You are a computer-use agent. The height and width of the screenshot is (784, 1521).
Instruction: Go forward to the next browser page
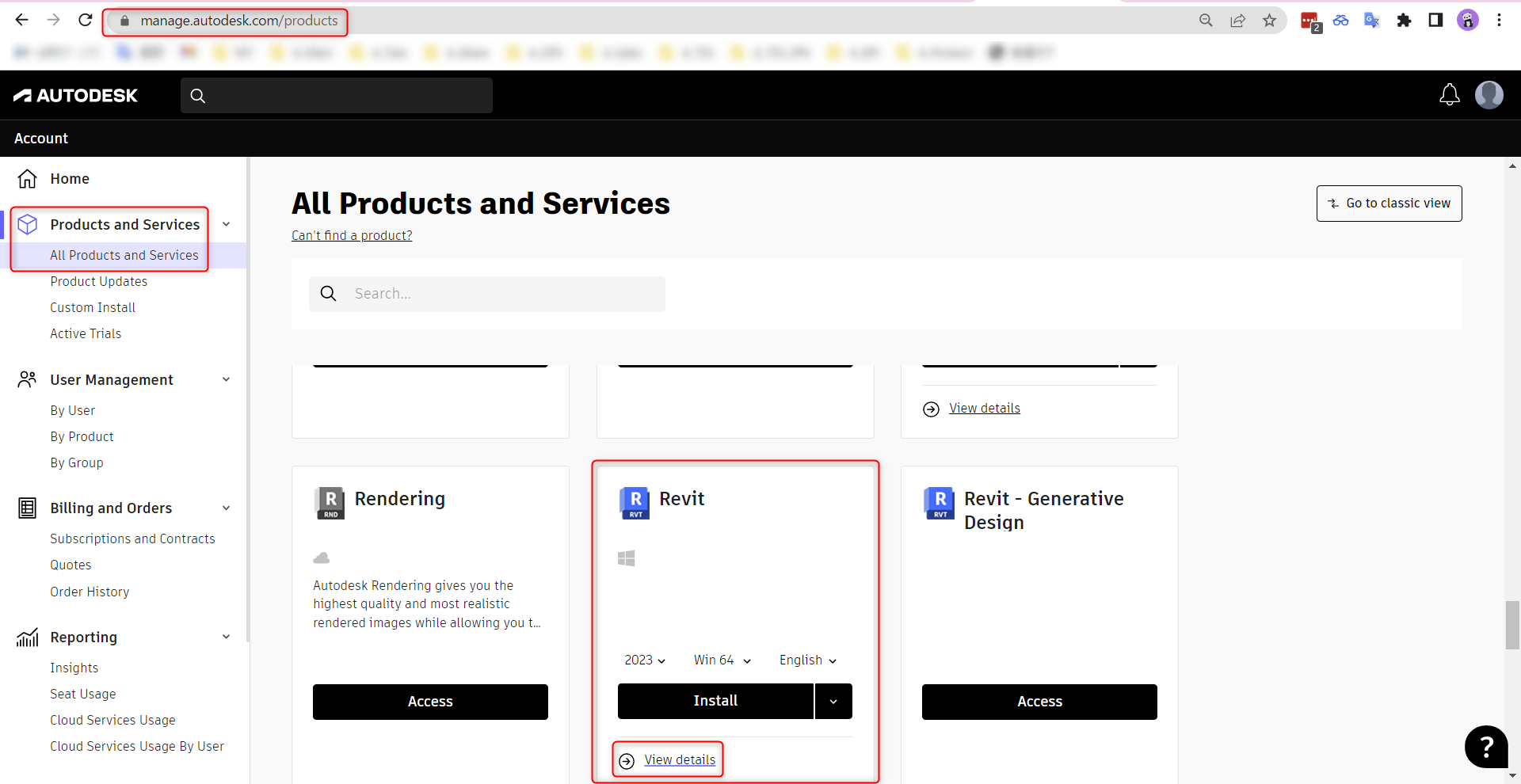tap(54, 20)
